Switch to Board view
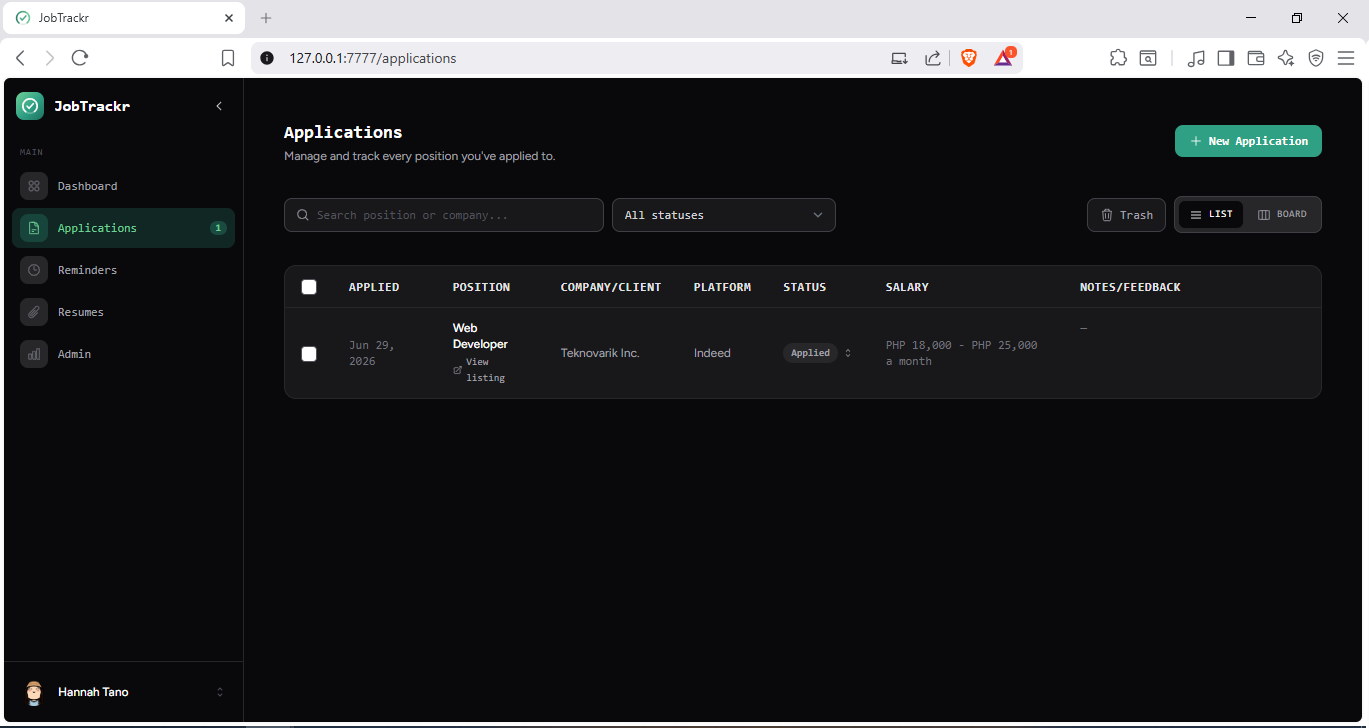The width and height of the screenshot is (1369, 728). (x=1282, y=214)
